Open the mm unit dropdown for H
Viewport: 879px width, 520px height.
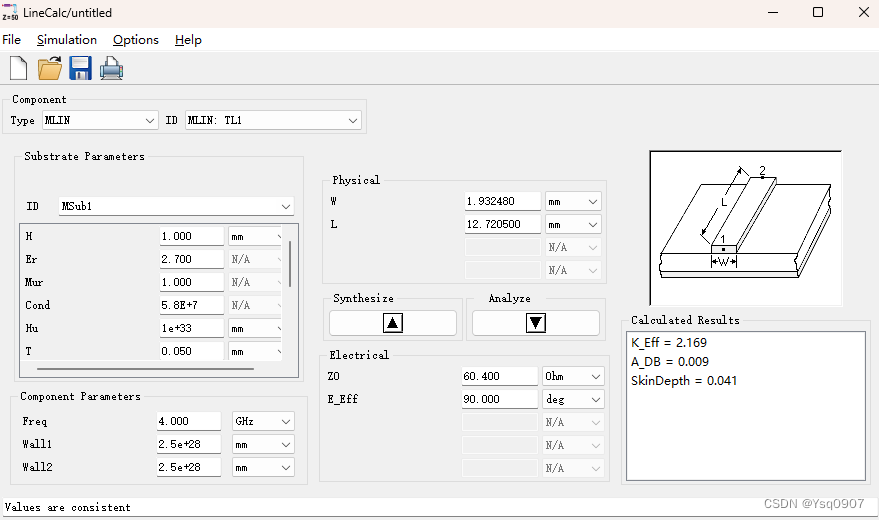point(255,236)
